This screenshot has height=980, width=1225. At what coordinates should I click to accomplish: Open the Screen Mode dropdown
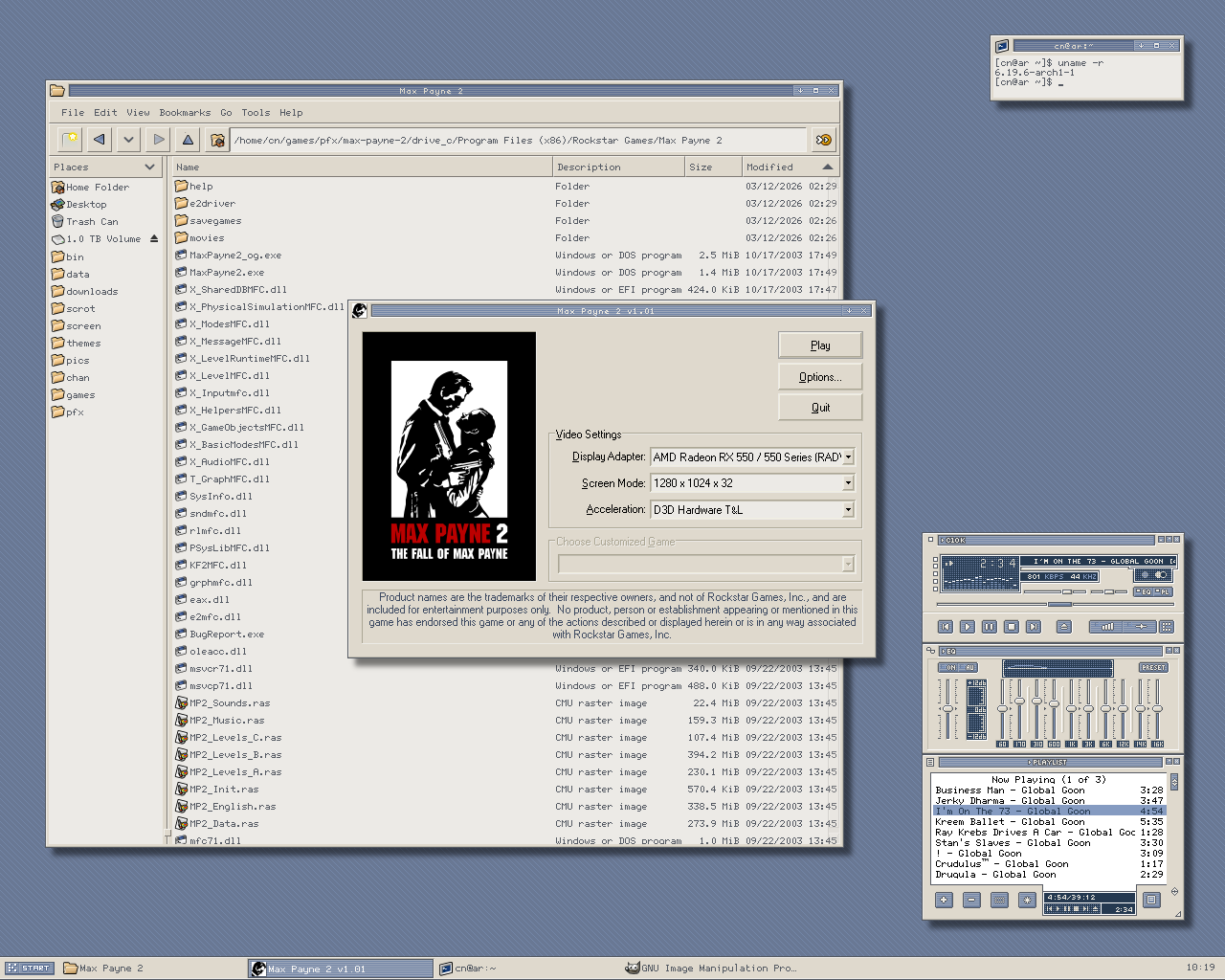pos(848,483)
